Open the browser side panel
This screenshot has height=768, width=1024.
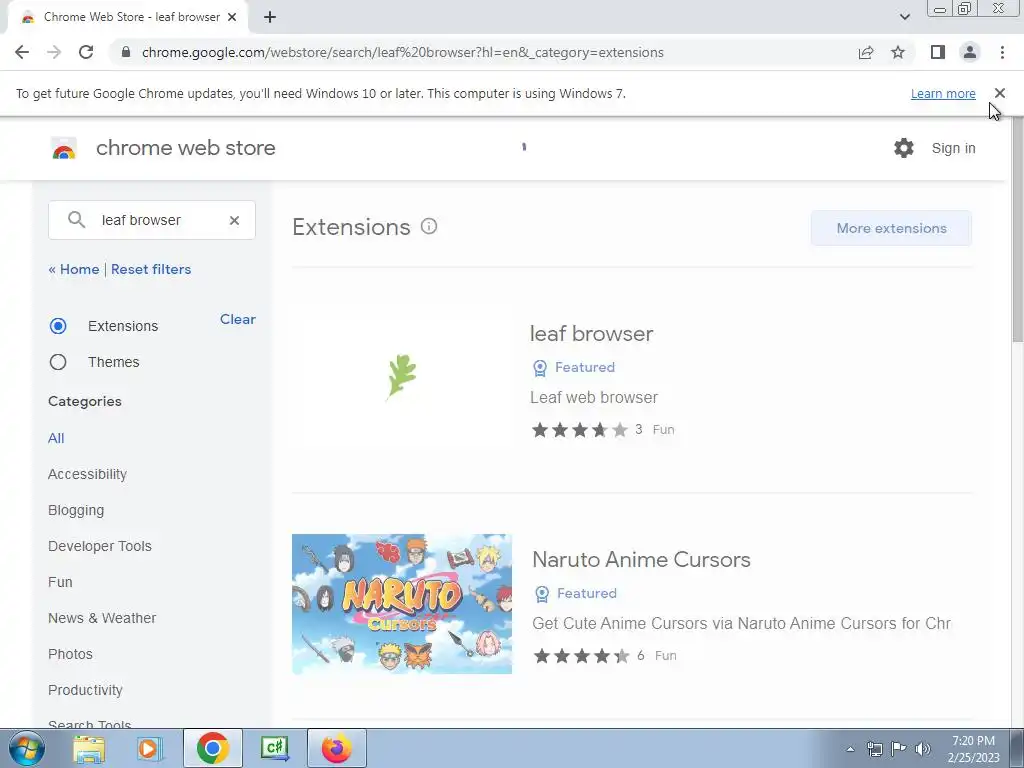pos(938,52)
